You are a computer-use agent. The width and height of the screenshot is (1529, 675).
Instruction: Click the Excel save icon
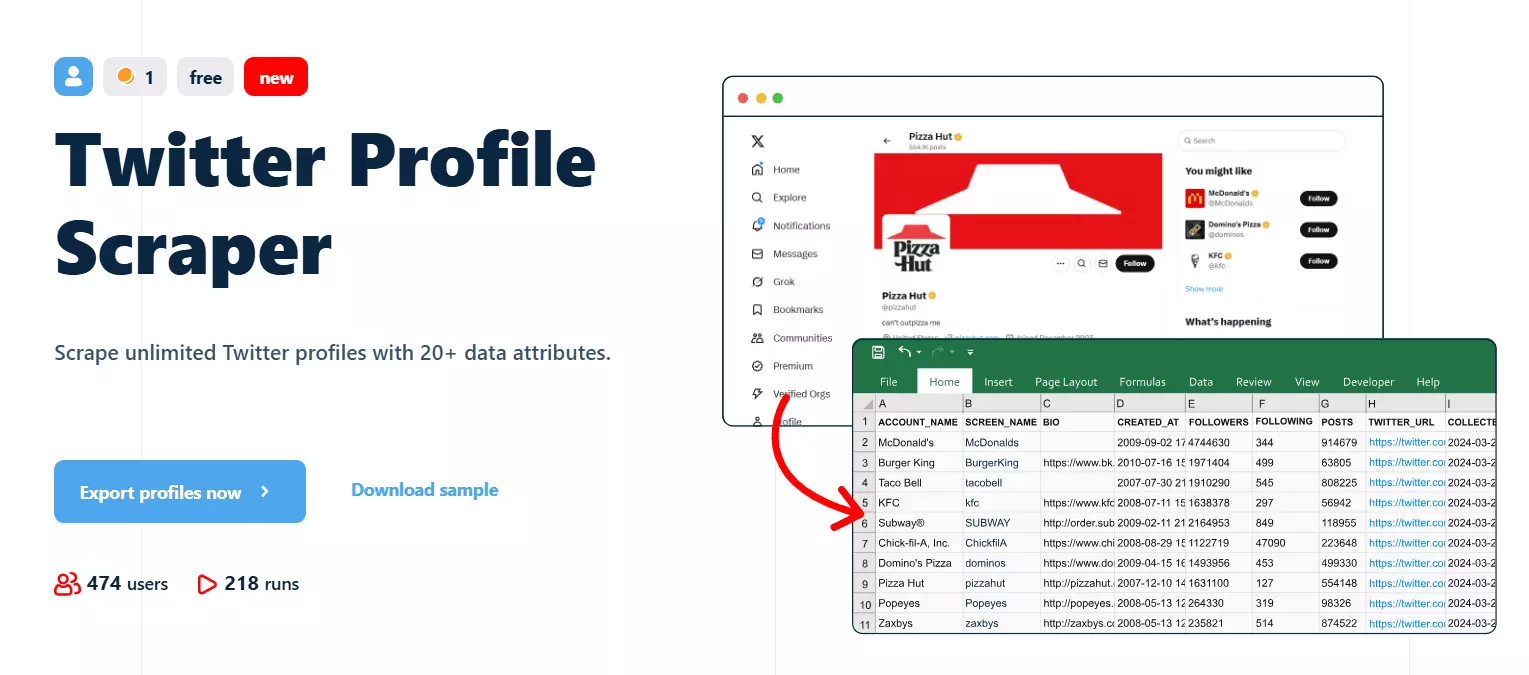878,352
